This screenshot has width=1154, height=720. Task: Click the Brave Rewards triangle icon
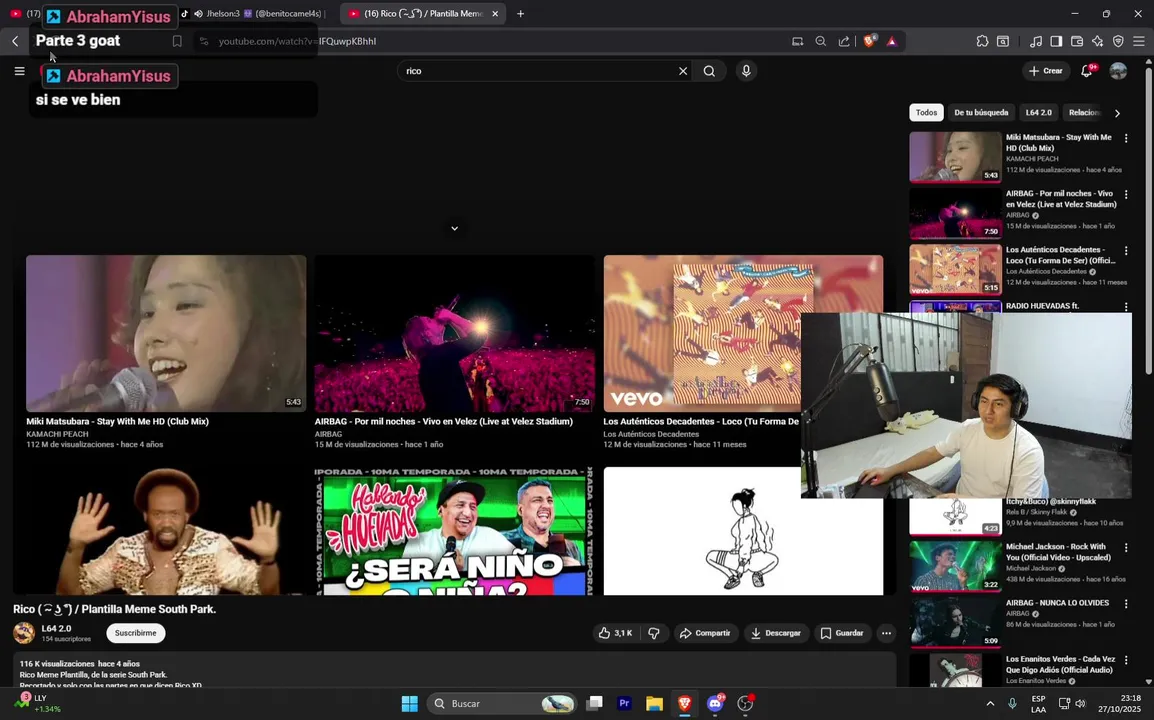(892, 41)
